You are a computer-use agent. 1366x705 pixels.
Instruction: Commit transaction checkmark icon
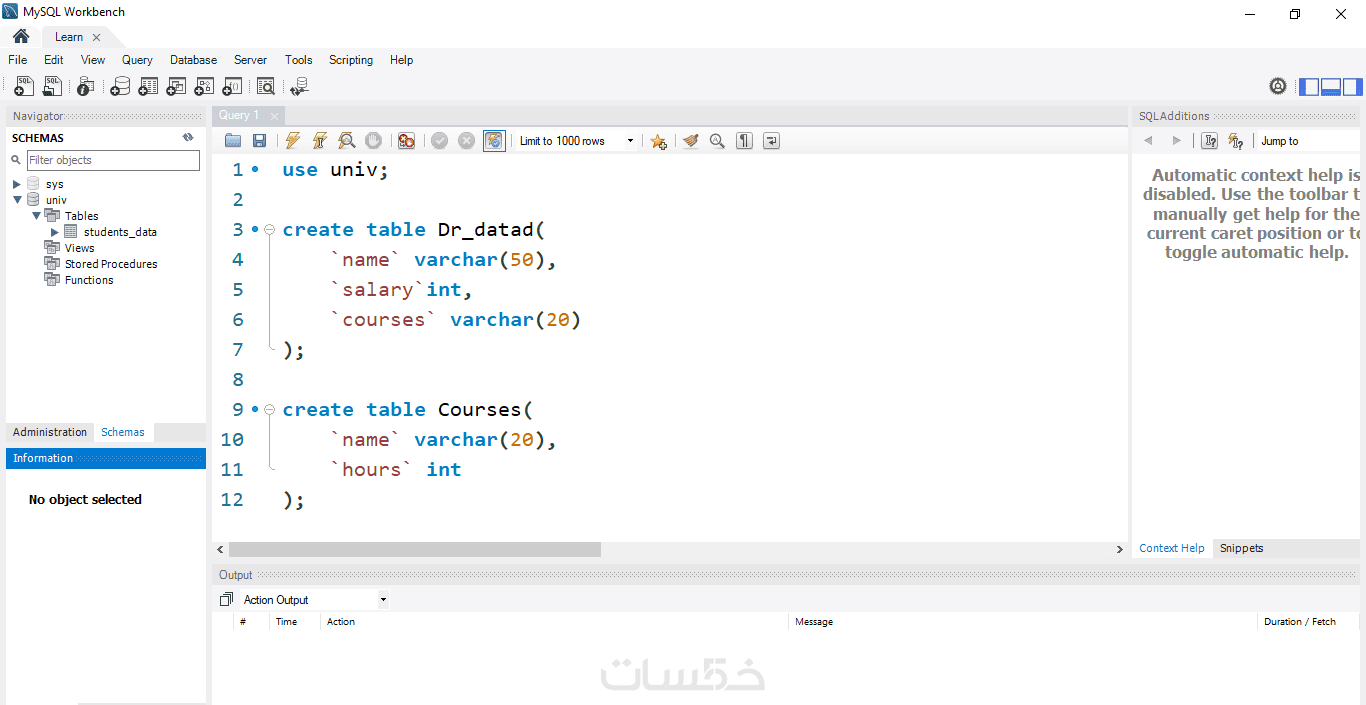point(439,141)
